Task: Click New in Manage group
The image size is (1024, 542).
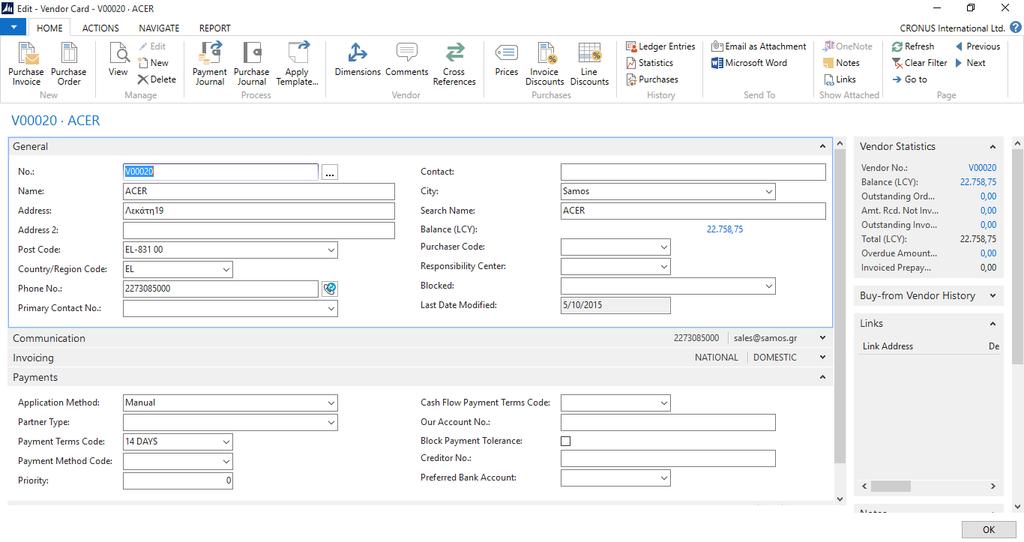Action: (153, 63)
